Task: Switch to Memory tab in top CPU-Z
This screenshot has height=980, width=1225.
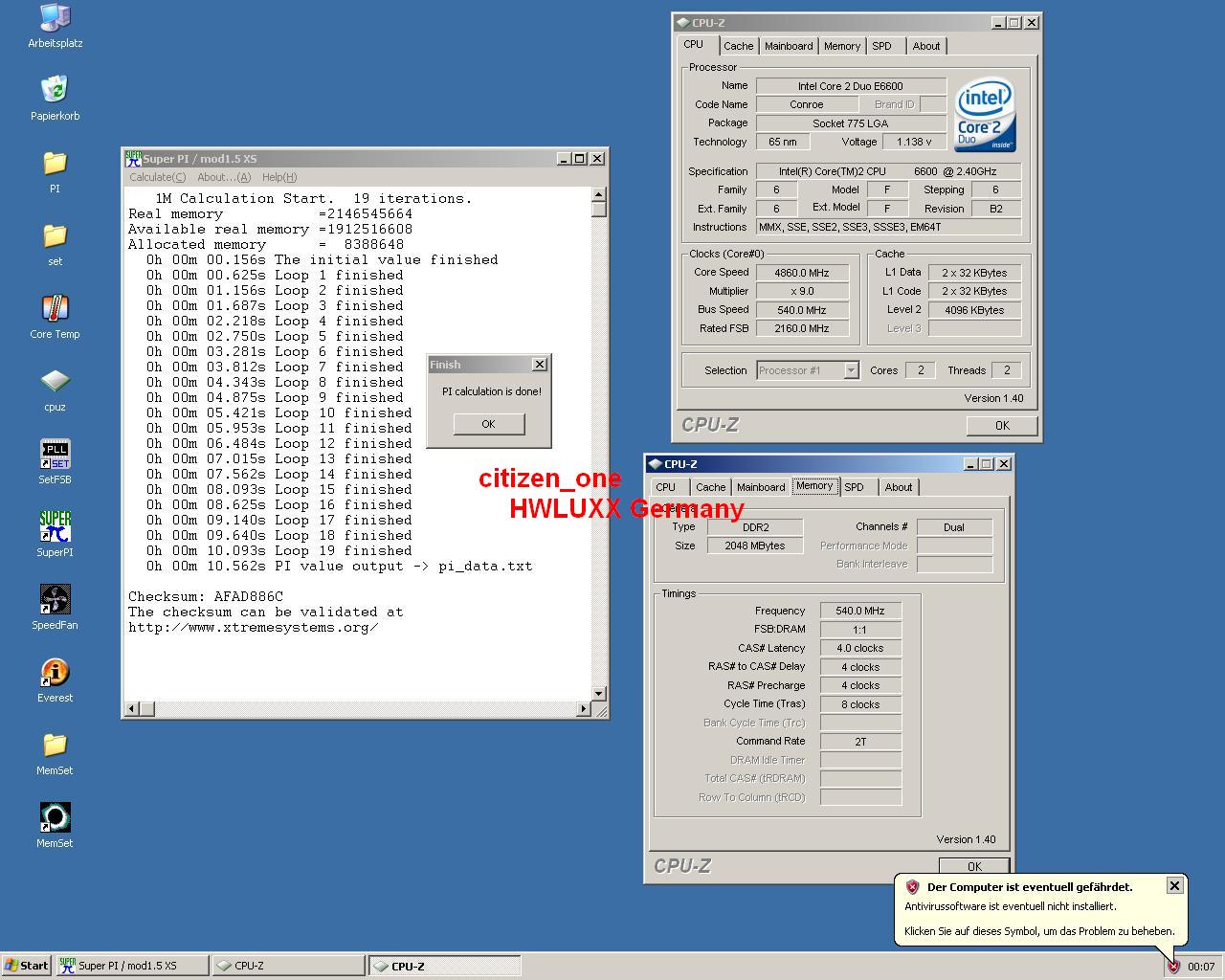Action: click(842, 46)
